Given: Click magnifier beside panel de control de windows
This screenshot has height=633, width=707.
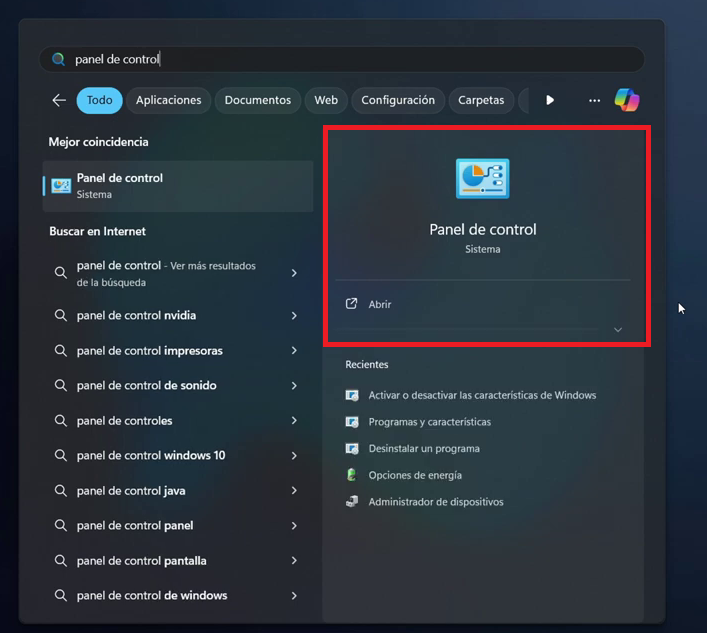Looking at the screenshot, I should [x=60, y=596].
